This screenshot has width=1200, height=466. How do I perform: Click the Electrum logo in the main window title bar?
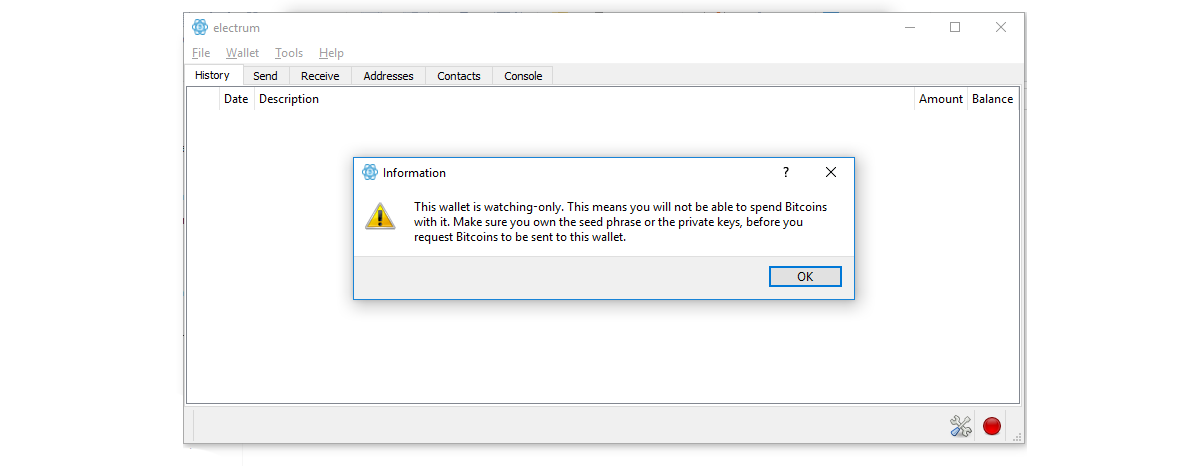click(x=200, y=27)
